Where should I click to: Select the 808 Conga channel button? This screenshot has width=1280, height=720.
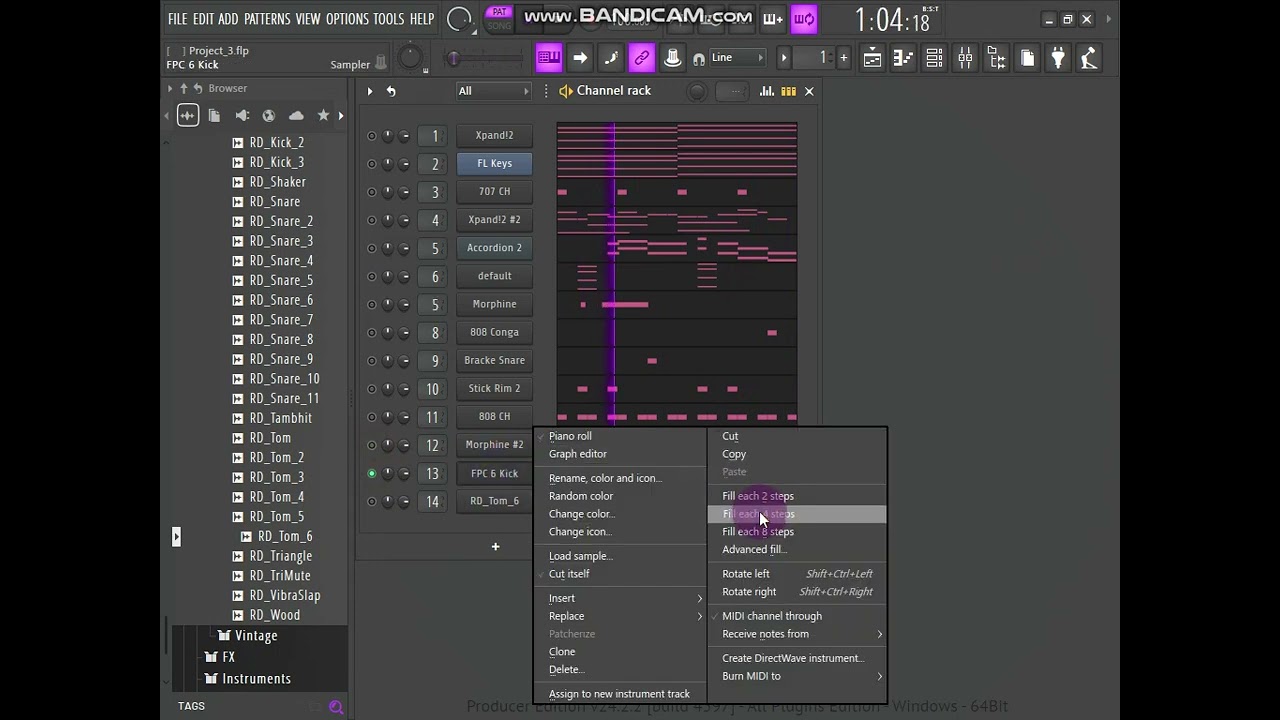click(x=494, y=333)
